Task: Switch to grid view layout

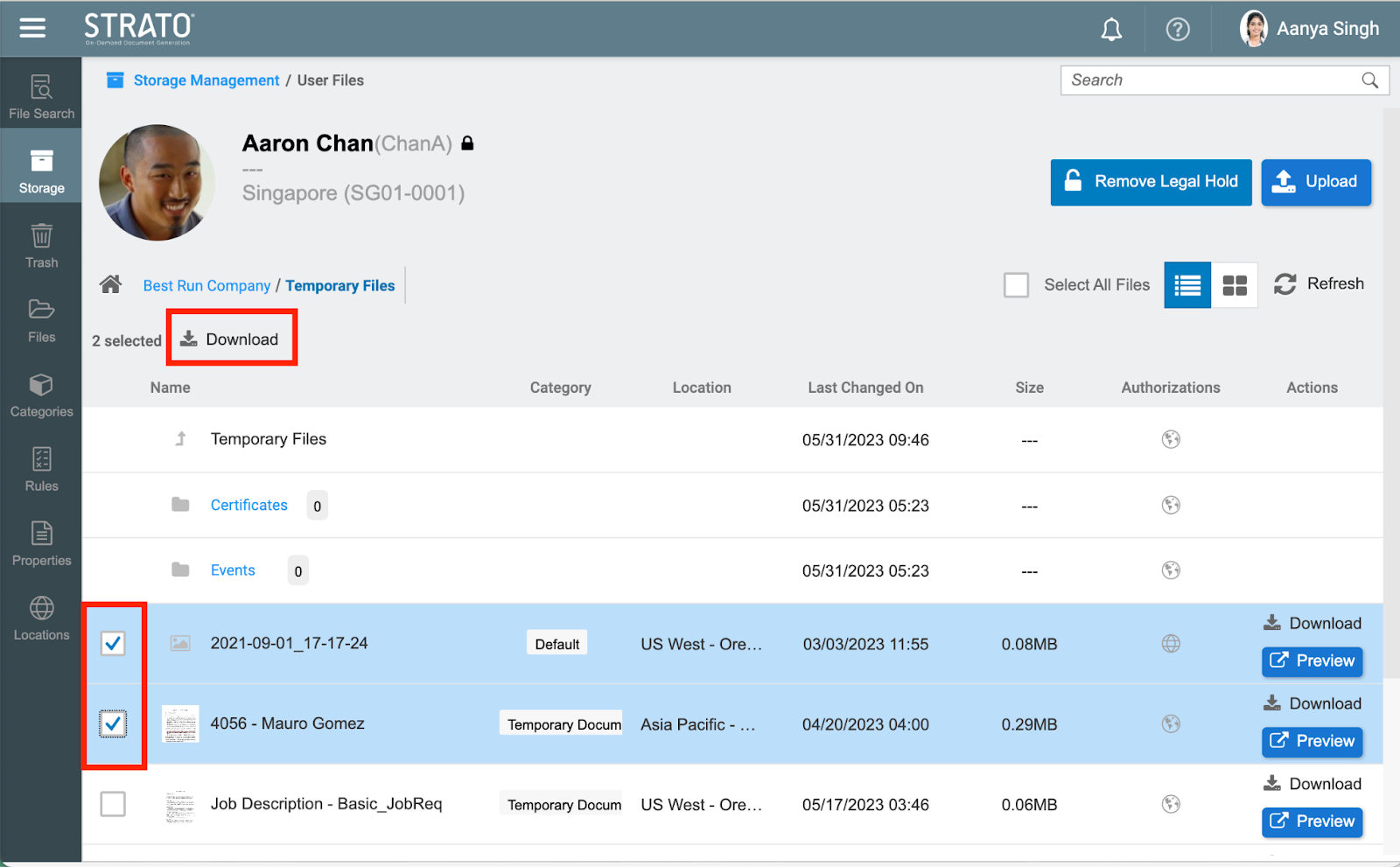Action: coord(1234,285)
